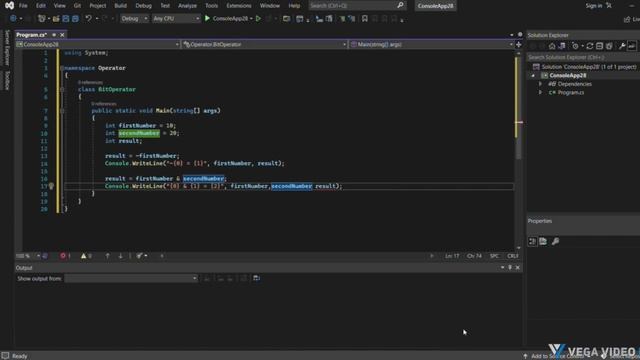This screenshot has width=640, height=360.
Task: Click Solution Explorer pending changes filter icon
Action: [x=575, y=46]
